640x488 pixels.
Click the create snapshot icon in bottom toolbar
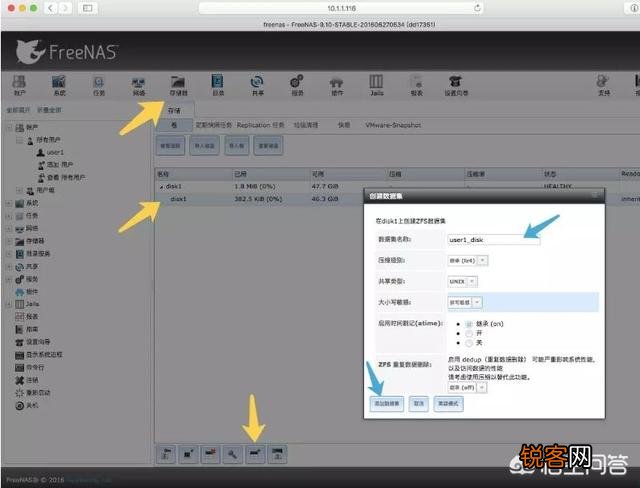(188, 454)
